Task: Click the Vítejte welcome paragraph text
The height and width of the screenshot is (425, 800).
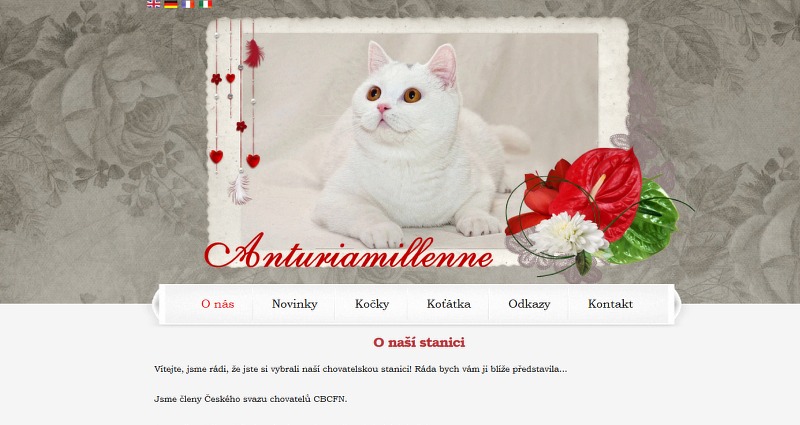Action: 360,369
